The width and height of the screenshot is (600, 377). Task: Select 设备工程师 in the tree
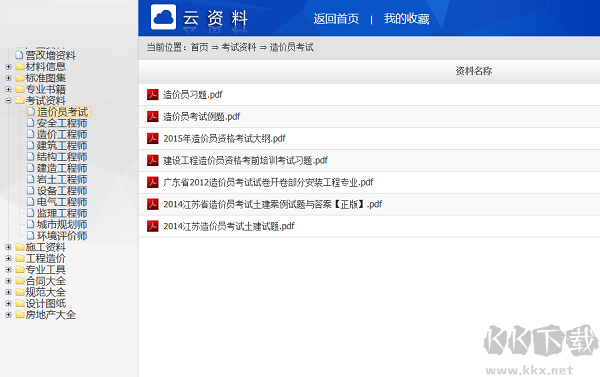point(62,191)
